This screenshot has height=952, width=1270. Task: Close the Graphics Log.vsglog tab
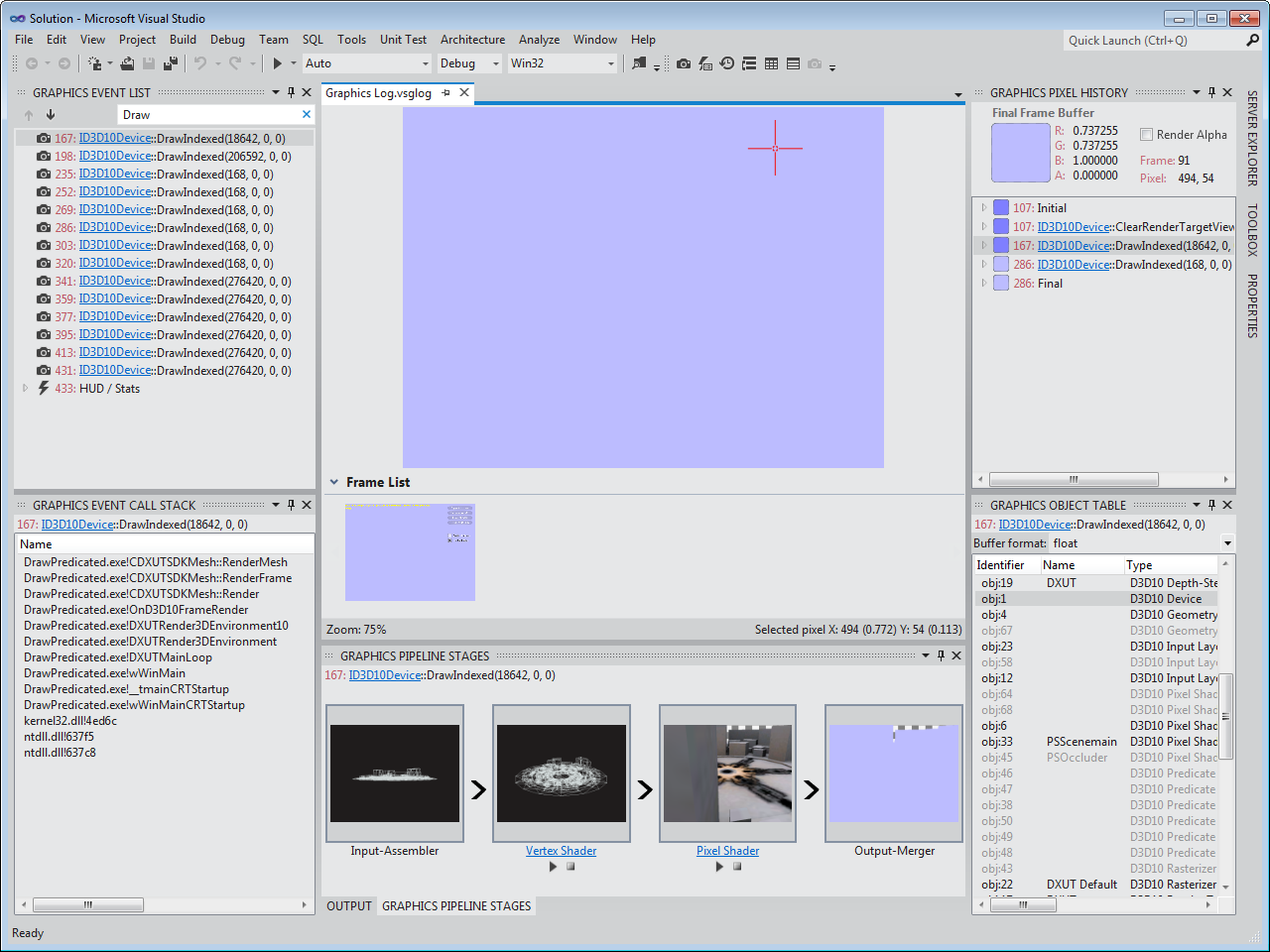(x=463, y=92)
